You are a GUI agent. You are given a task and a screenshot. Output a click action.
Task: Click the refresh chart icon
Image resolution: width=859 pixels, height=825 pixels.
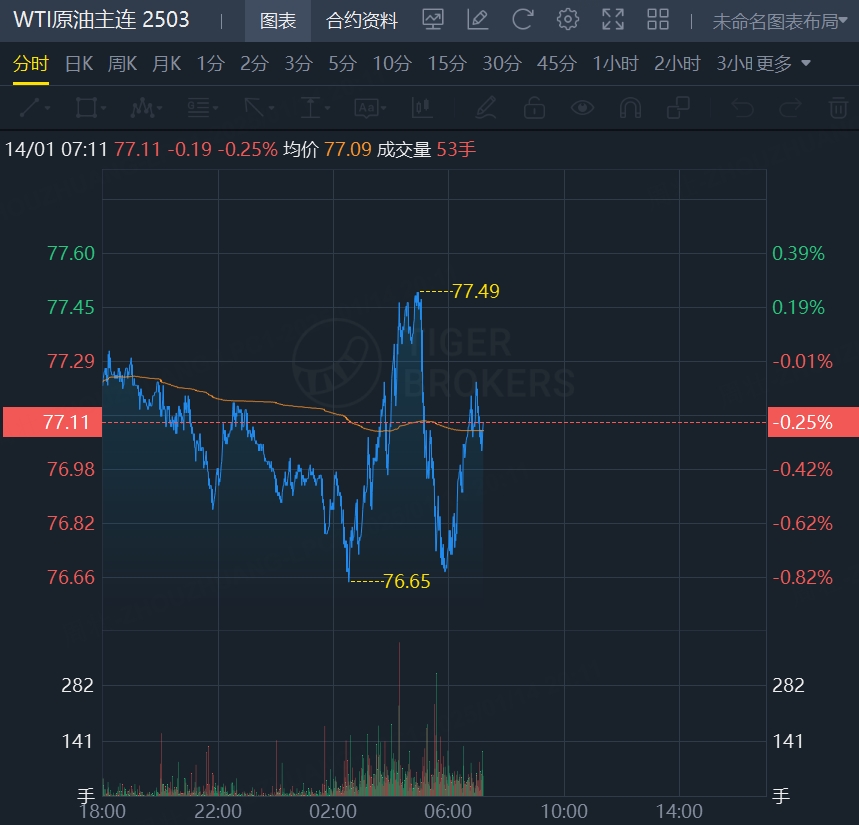[522, 19]
